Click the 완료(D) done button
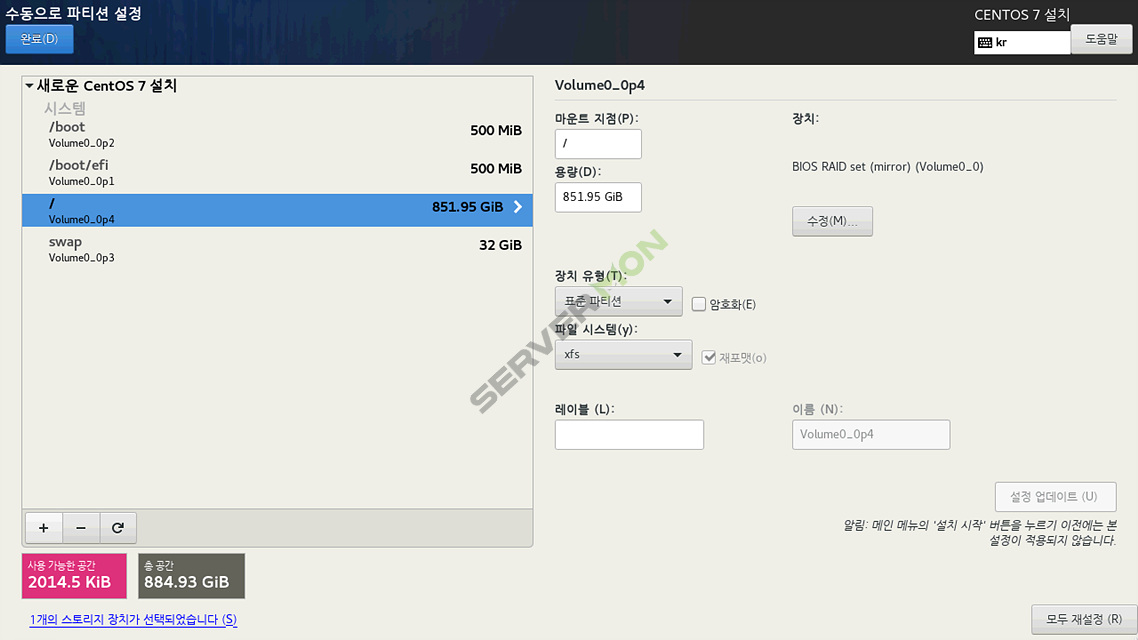Viewport: 1138px width, 640px height. 39,39
